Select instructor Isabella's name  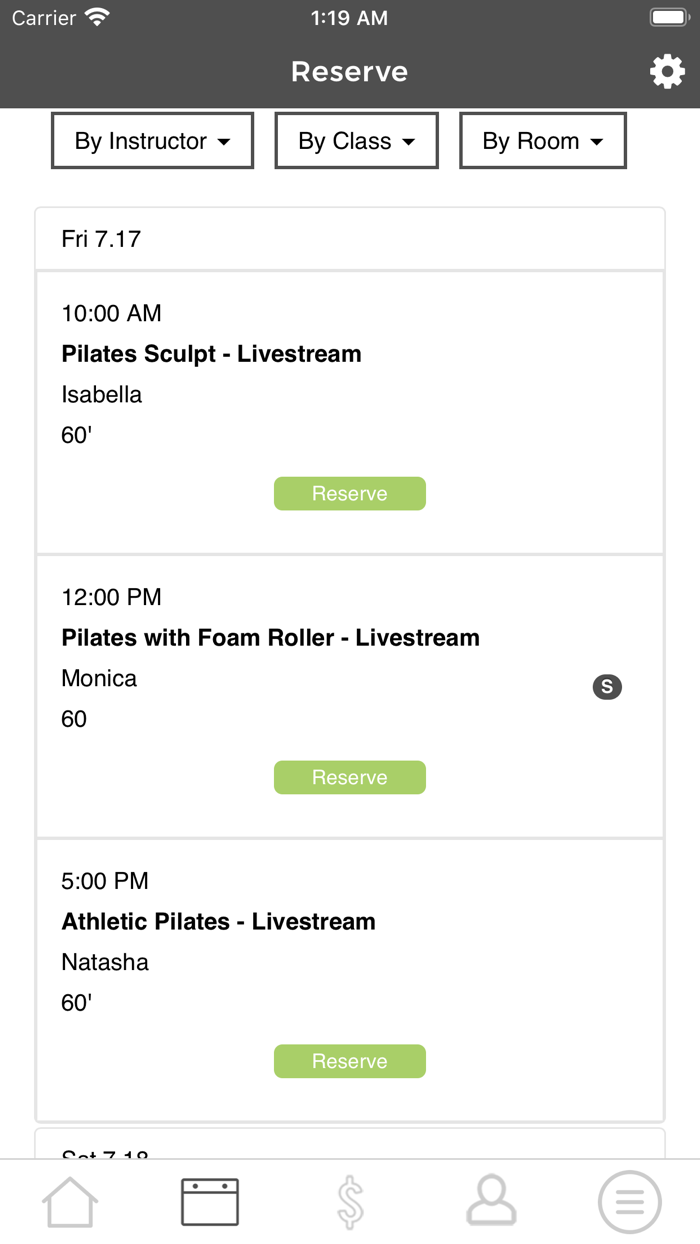(x=101, y=395)
